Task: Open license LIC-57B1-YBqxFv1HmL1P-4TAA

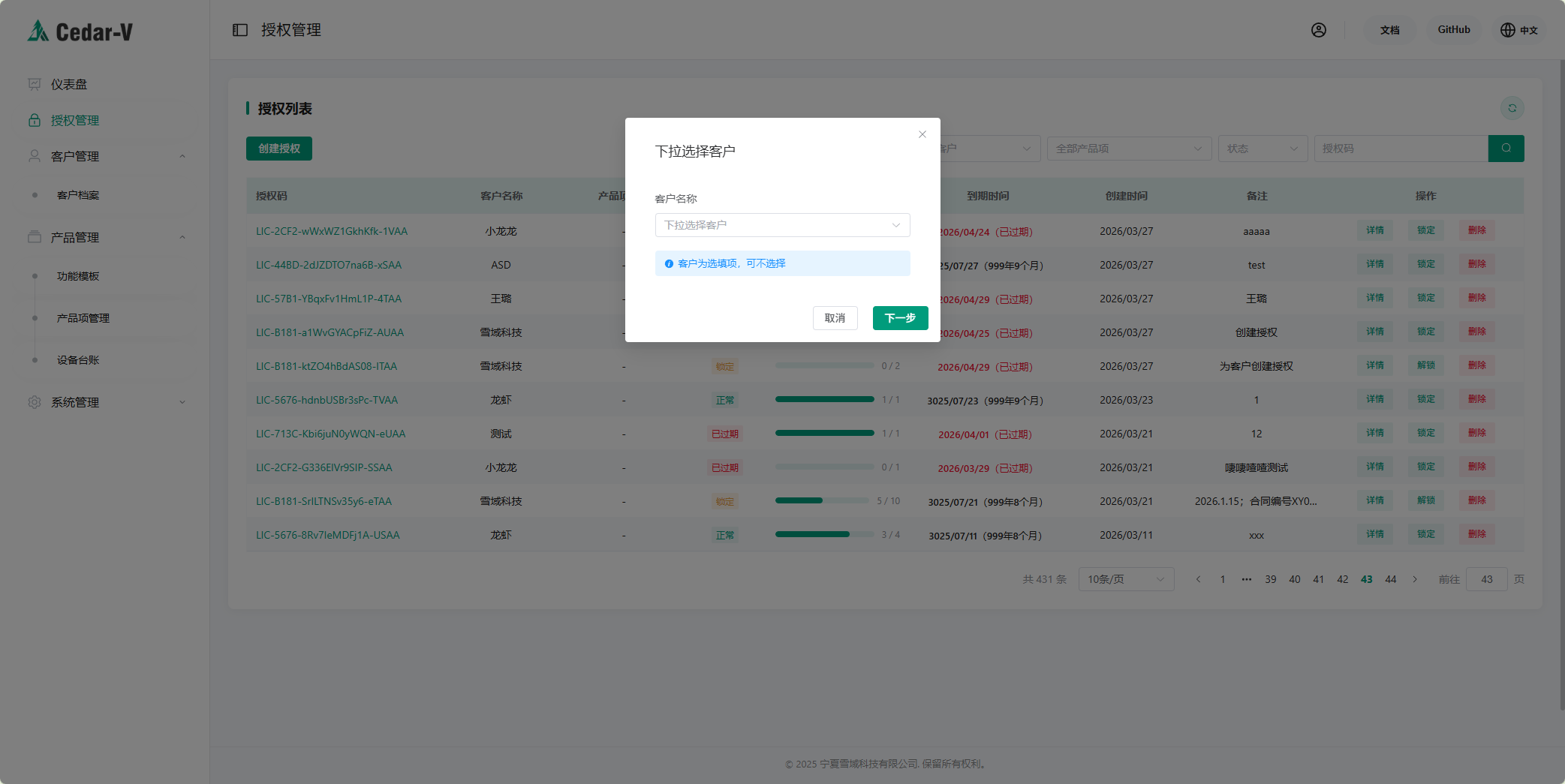Action: point(329,299)
